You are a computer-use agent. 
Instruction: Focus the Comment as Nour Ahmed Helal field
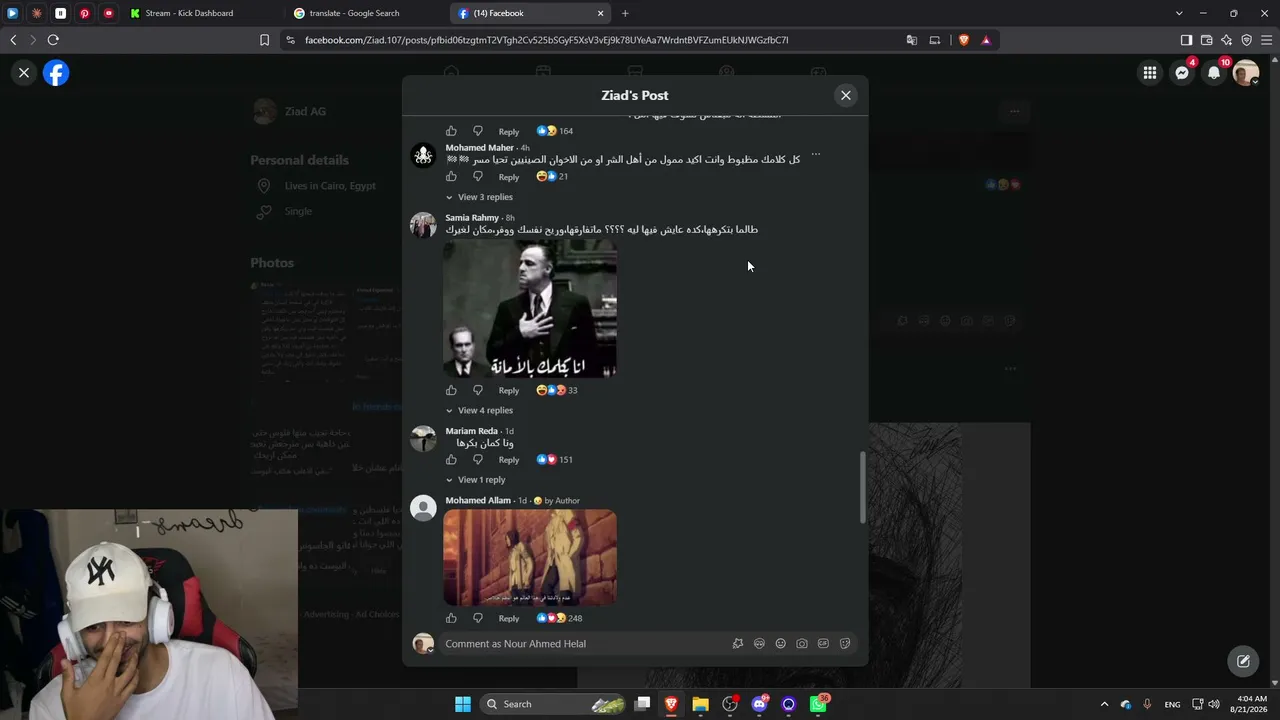[583, 644]
